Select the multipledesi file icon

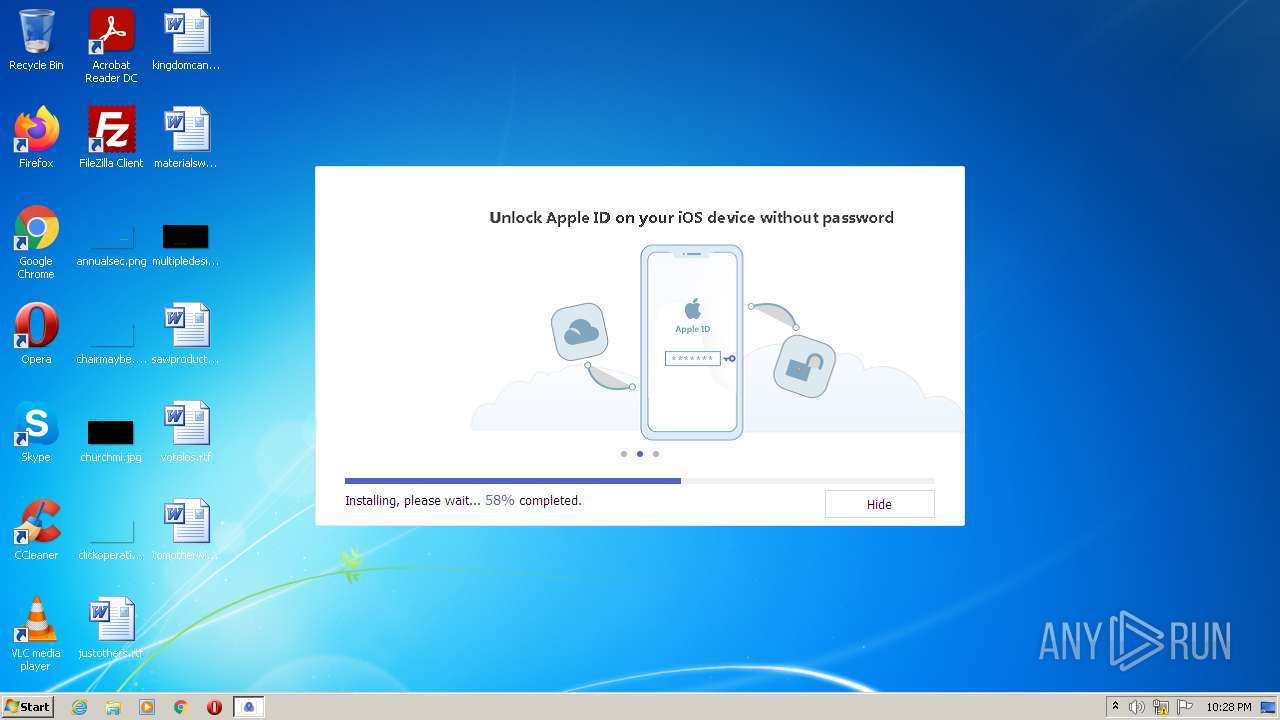point(186,245)
